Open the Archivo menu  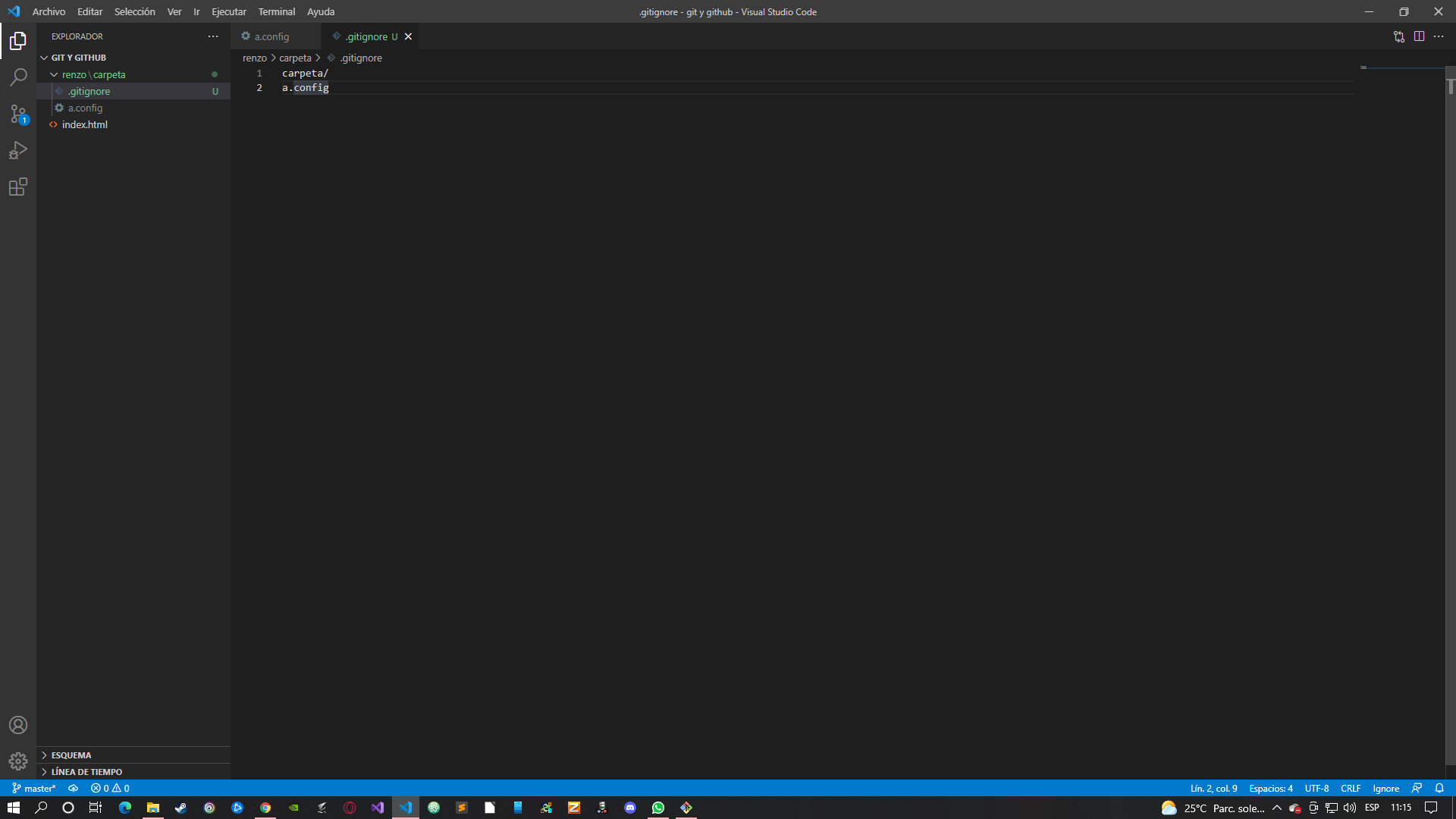49,11
